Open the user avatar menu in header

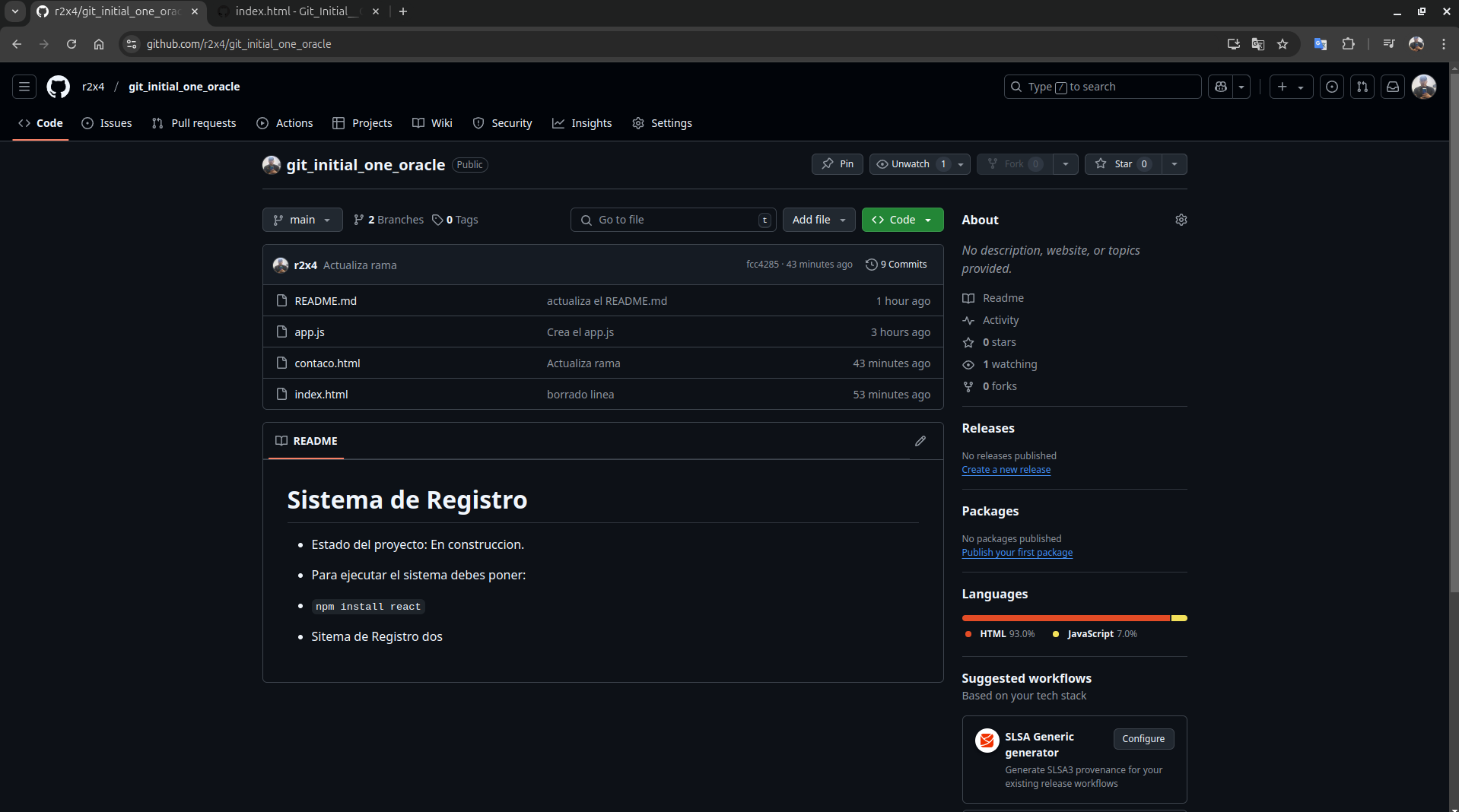(x=1424, y=87)
